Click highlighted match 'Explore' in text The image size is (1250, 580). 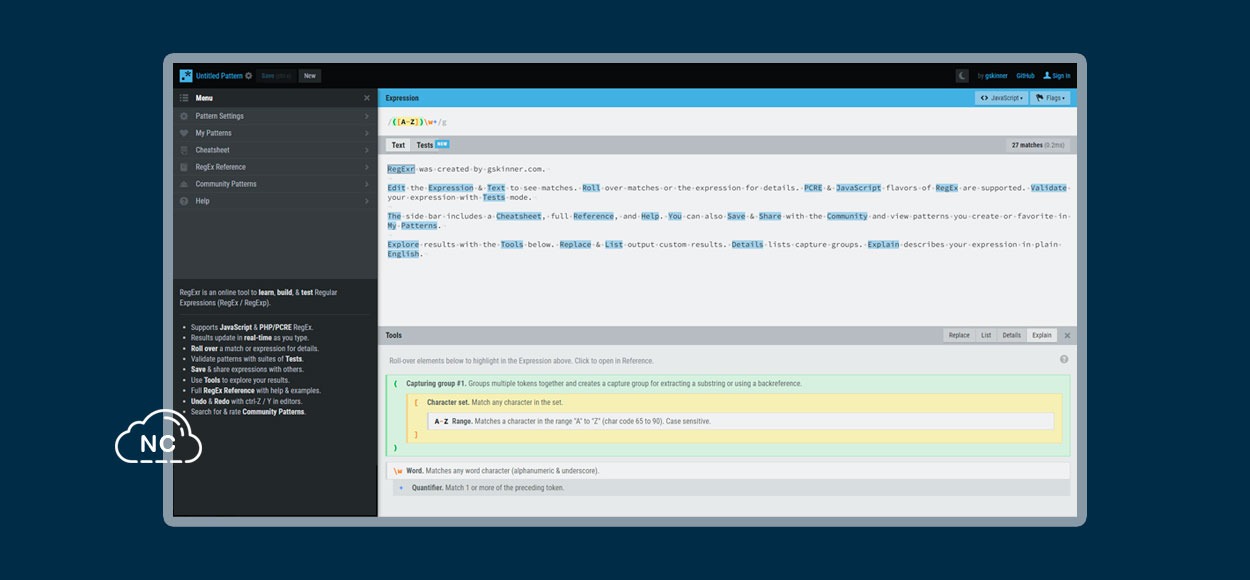point(403,245)
